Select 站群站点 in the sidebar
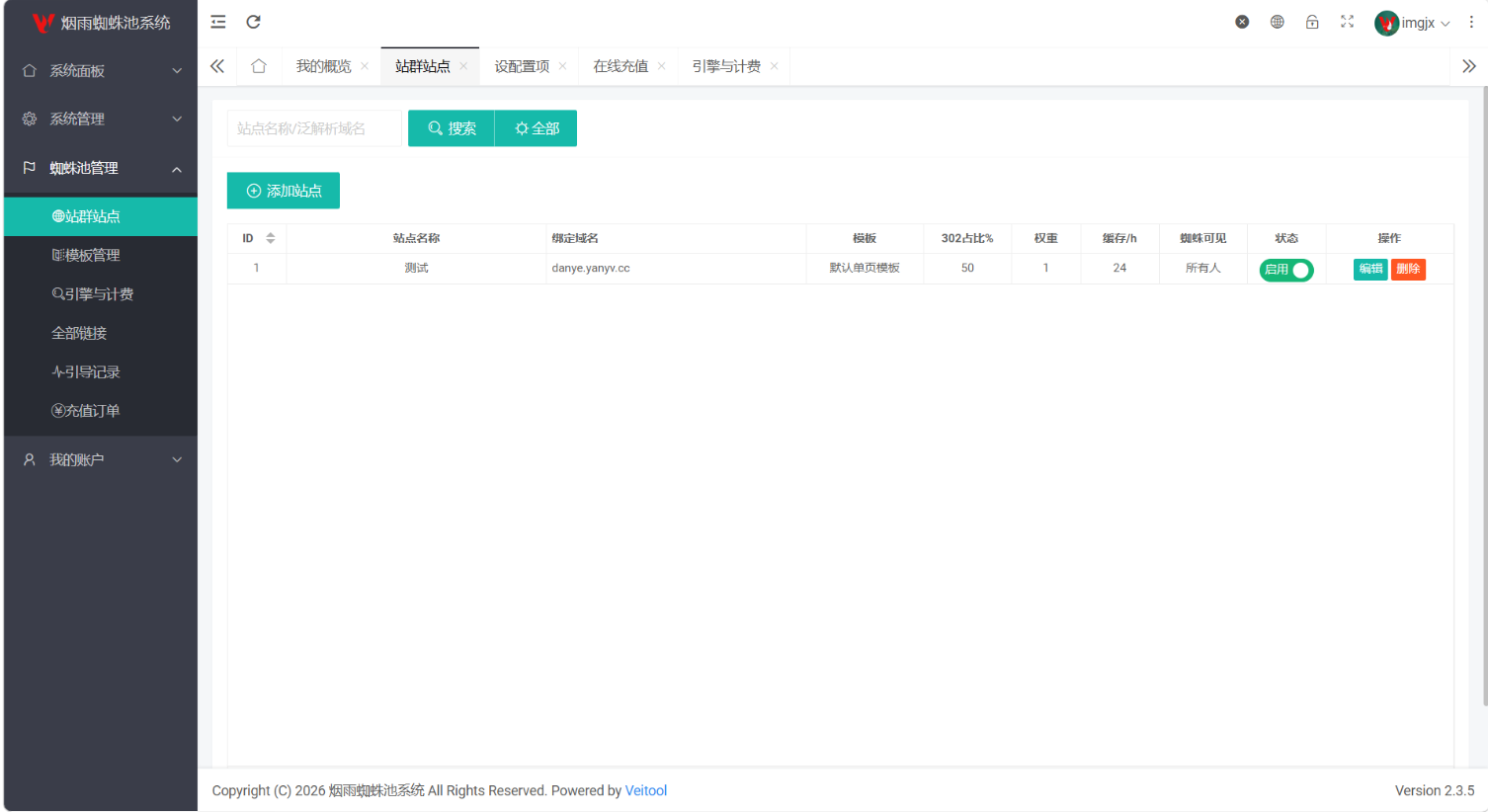 (x=101, y=216)
